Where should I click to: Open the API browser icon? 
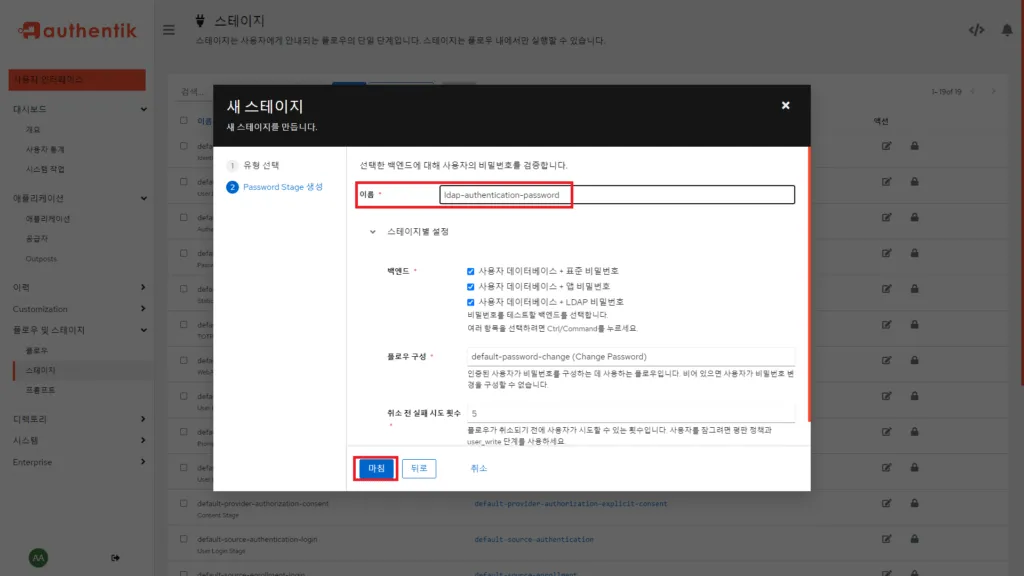pyautogui.click(x=977, y=30)
